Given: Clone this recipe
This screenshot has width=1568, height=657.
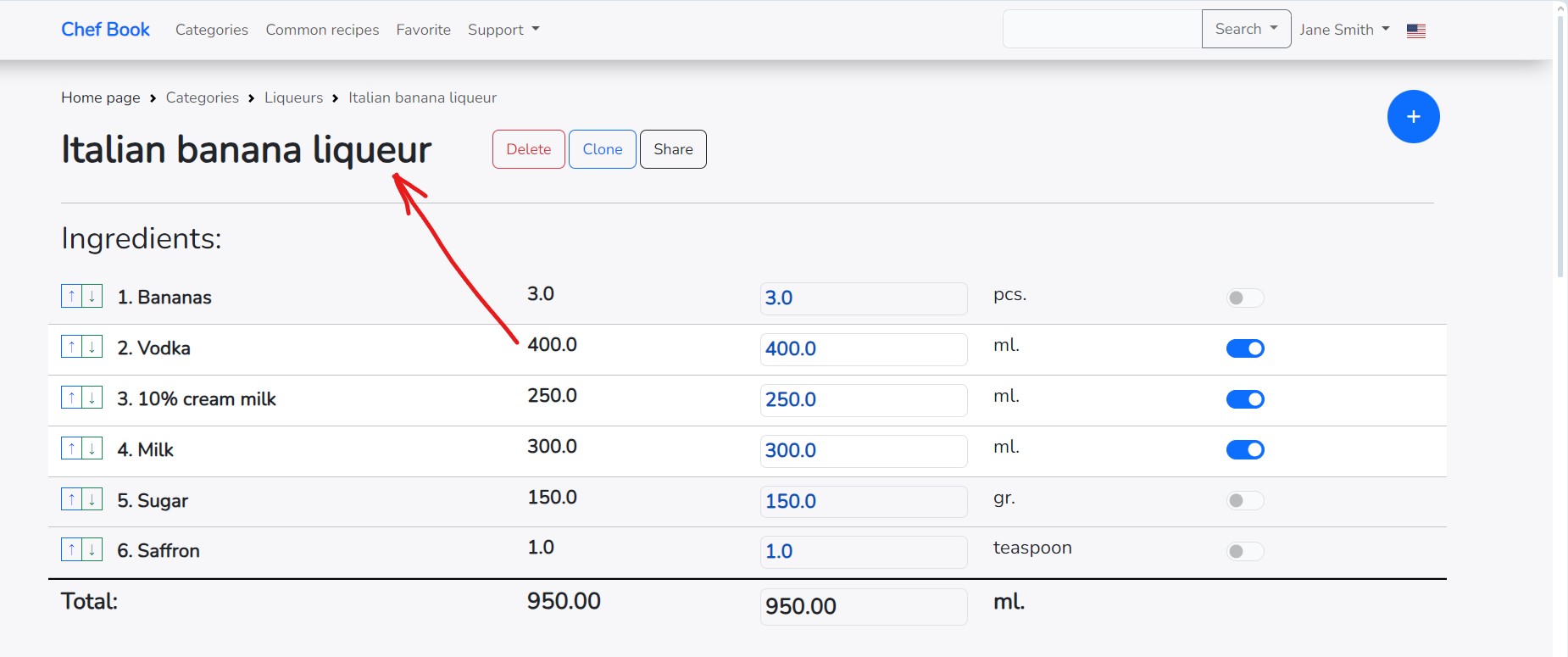Looking at the screenshot, I should click(x=602, y=149).
